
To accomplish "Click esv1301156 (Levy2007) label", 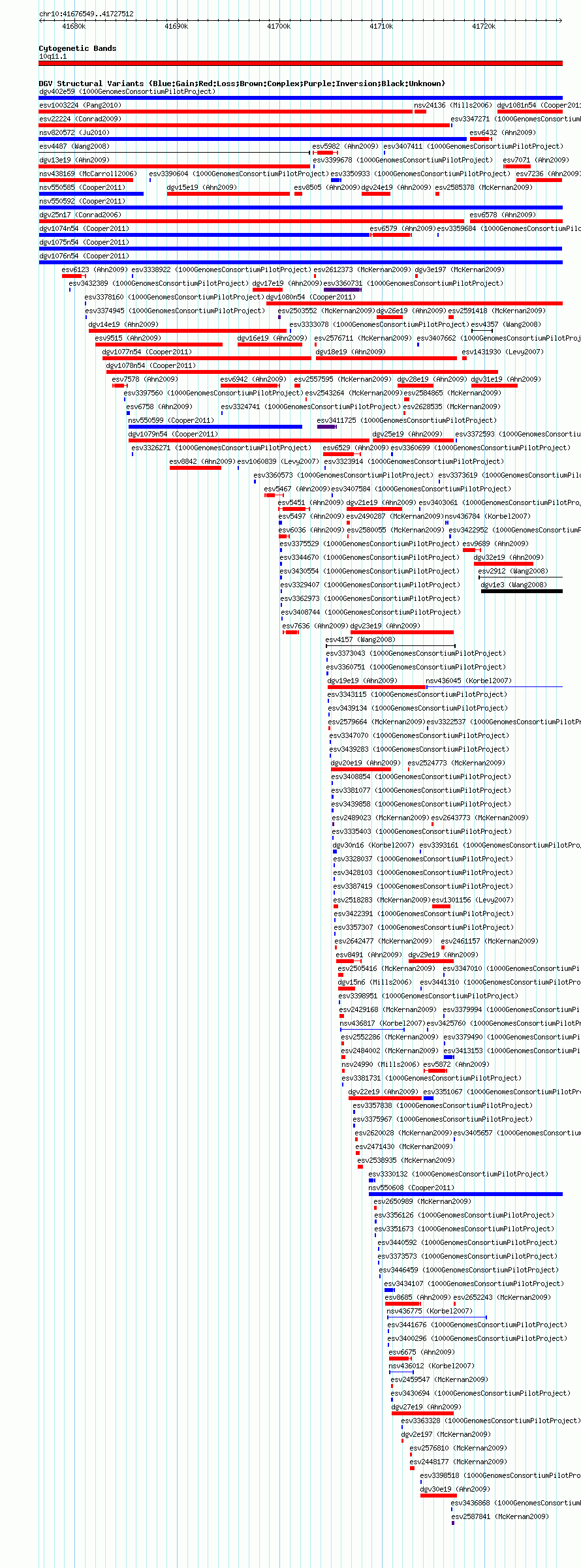I will 473,900.
